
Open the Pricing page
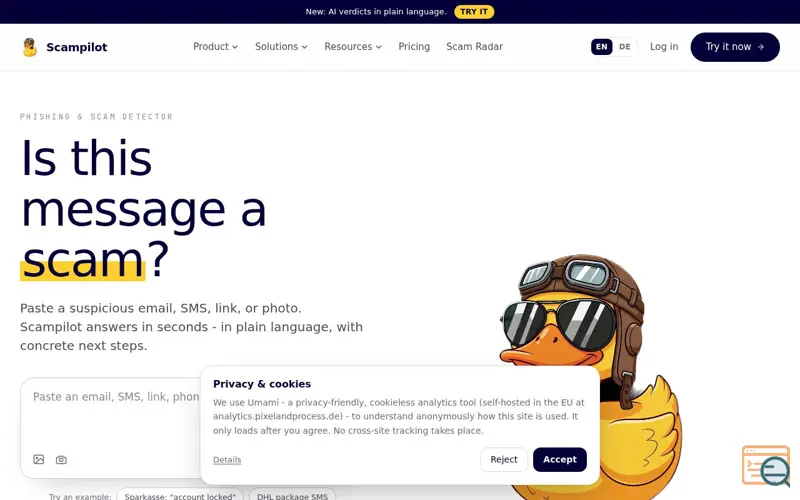click(x=414, y=46)
